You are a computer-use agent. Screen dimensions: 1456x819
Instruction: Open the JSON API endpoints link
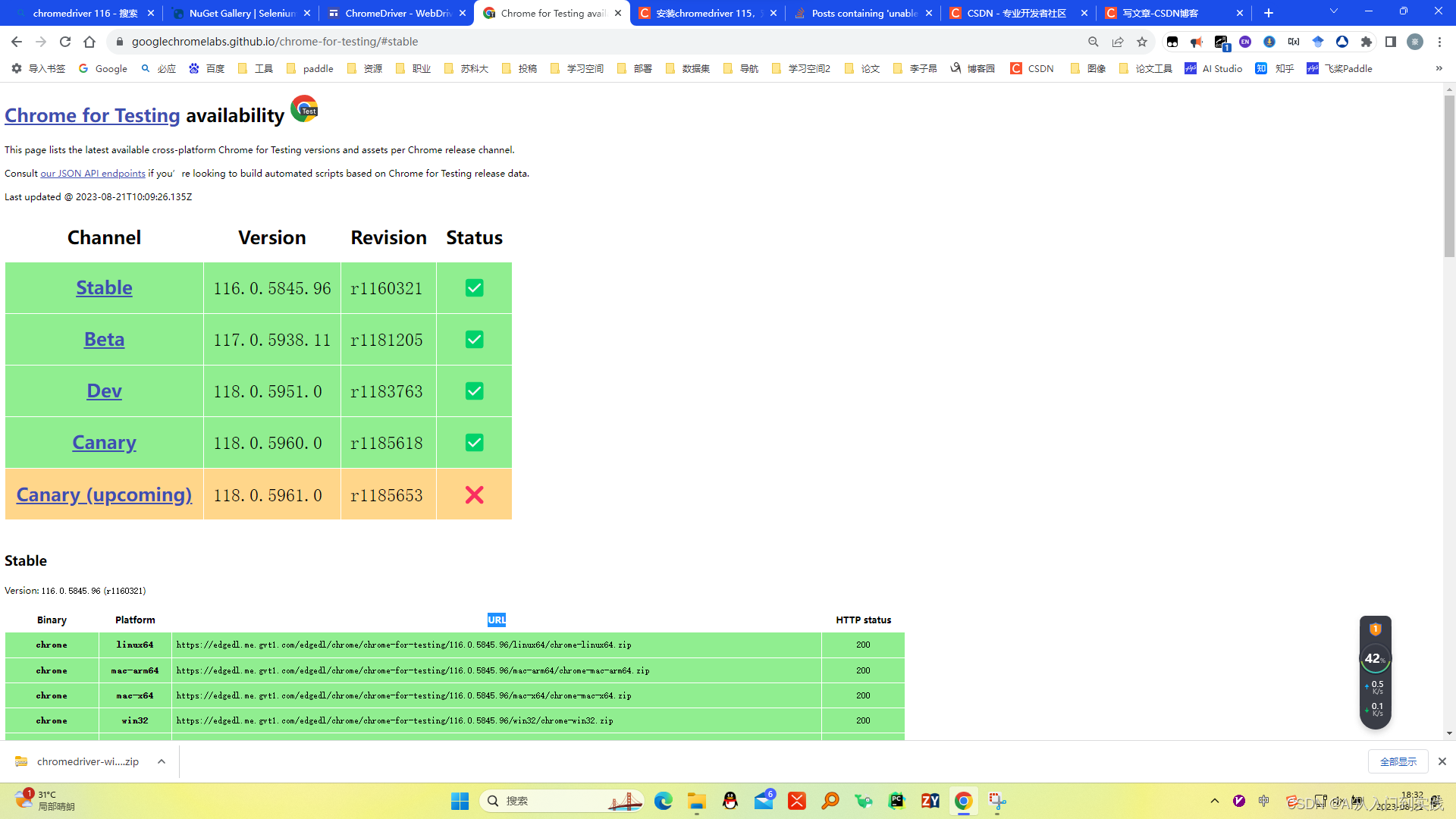coord(93,174)
